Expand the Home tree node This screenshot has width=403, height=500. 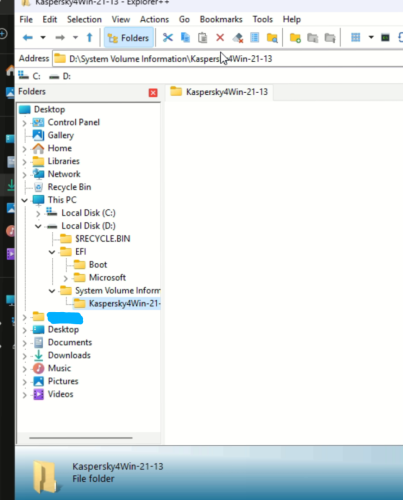tap(24, 149)
